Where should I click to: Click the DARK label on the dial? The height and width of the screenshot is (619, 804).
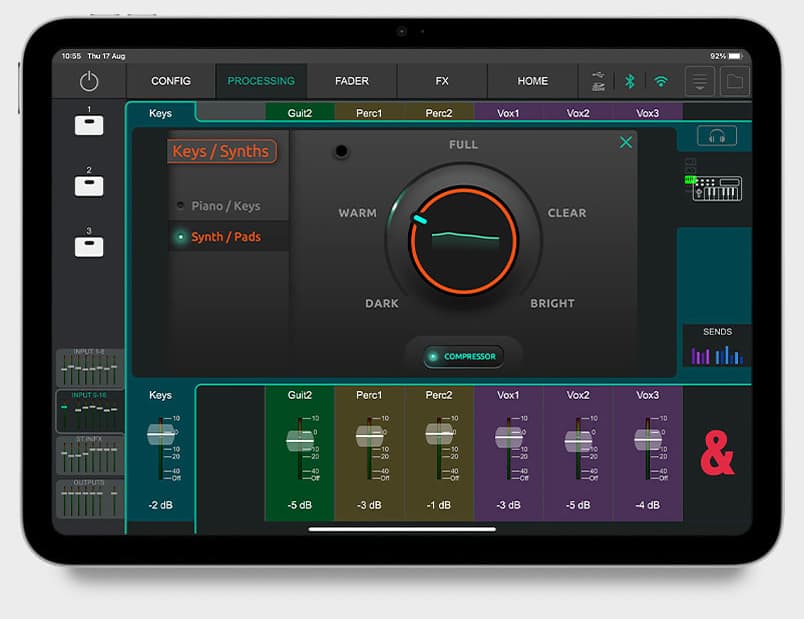coord(381,304)
